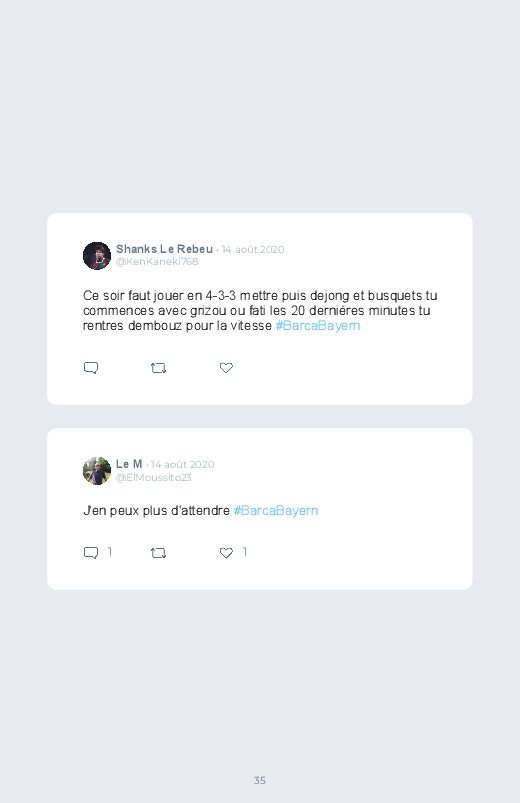Like the Shanks Le Rebeu tweet
Viewport: 520px width, 803px height.
coord(226,368)
